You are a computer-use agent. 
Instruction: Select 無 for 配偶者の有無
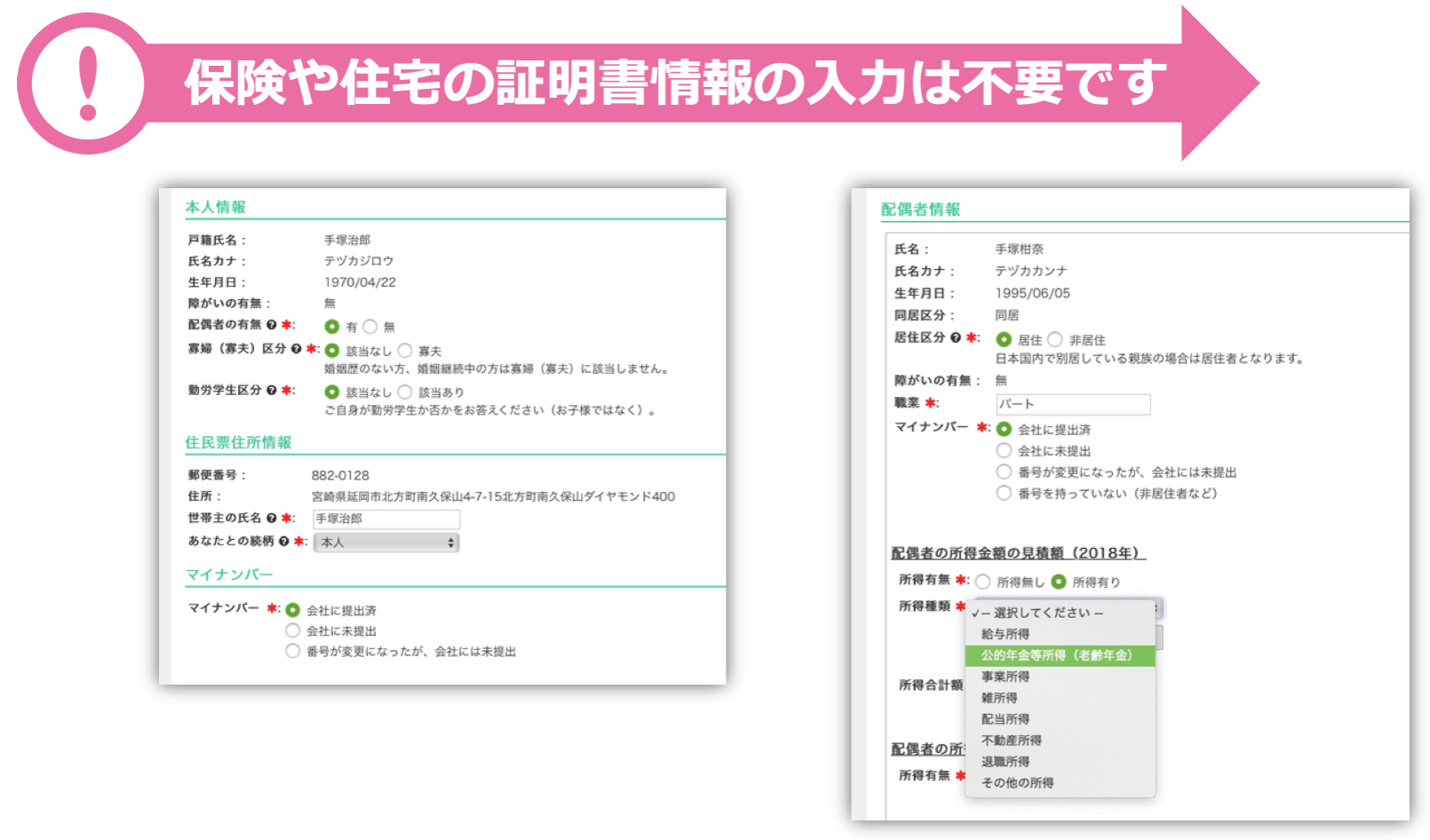(370, 327)
